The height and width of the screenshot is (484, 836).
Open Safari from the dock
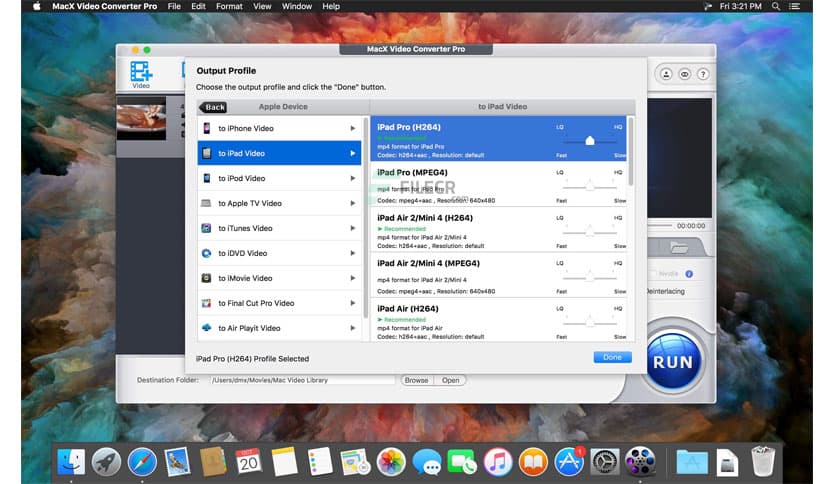pos(142,462)
